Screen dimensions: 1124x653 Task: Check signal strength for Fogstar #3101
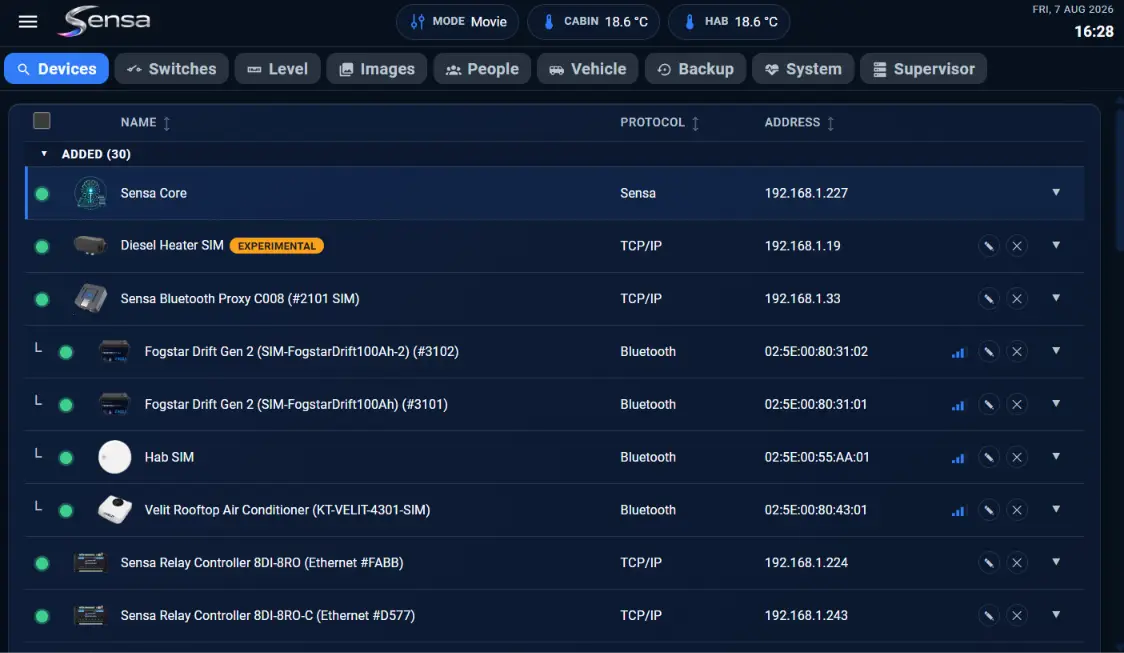[x=958, y=406]
